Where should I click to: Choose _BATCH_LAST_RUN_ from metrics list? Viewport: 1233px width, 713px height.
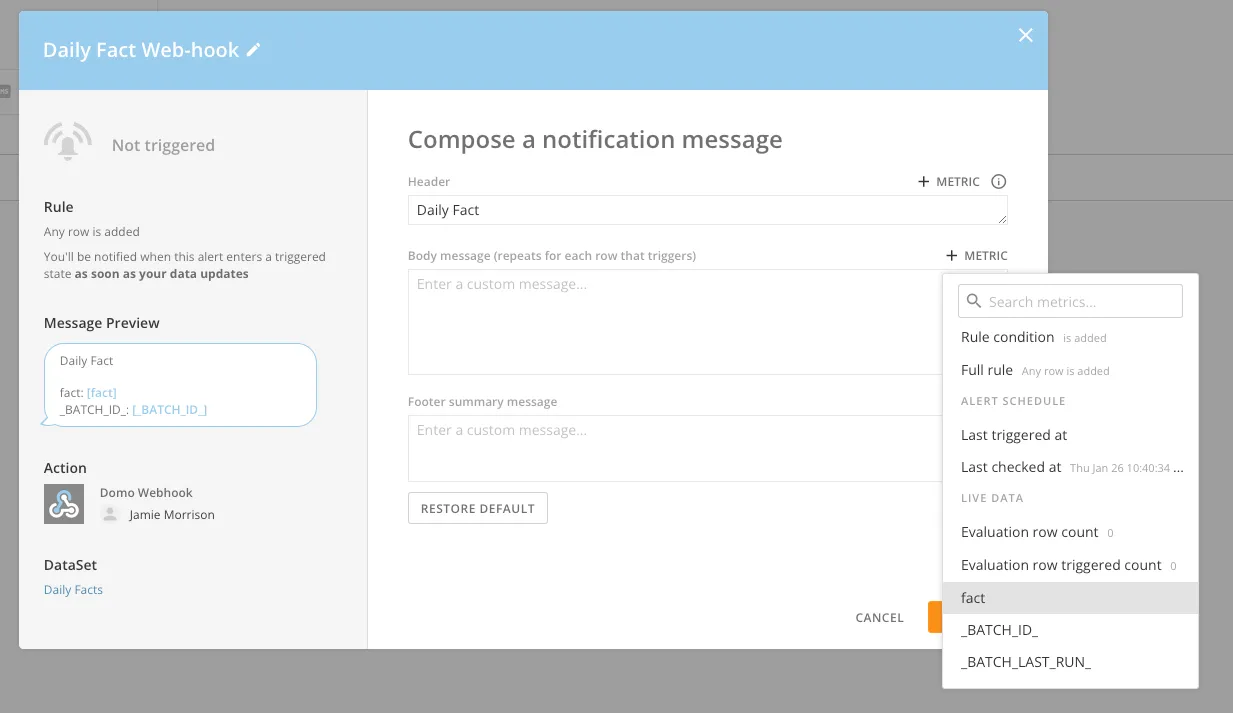click(1025, 662)
